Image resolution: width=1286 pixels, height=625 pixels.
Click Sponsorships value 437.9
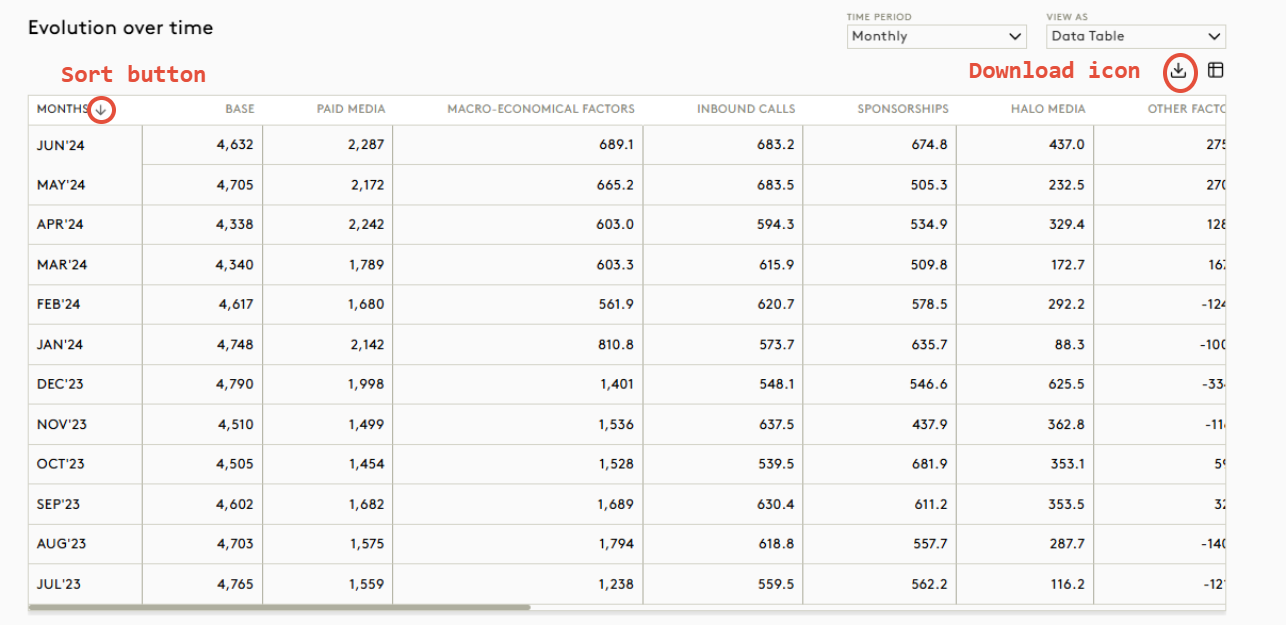929,424
